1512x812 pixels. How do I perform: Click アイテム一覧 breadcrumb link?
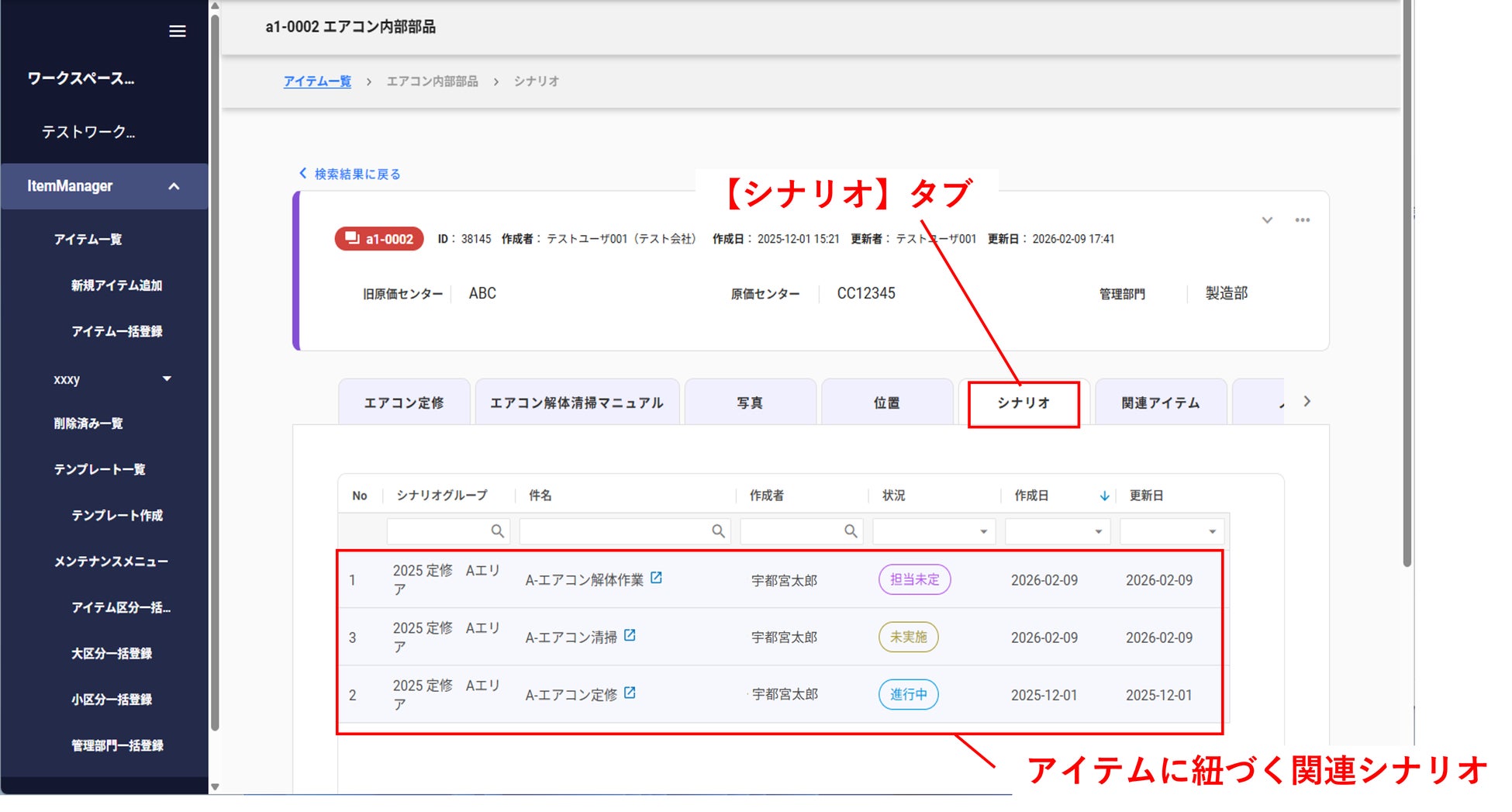point(317,81)
